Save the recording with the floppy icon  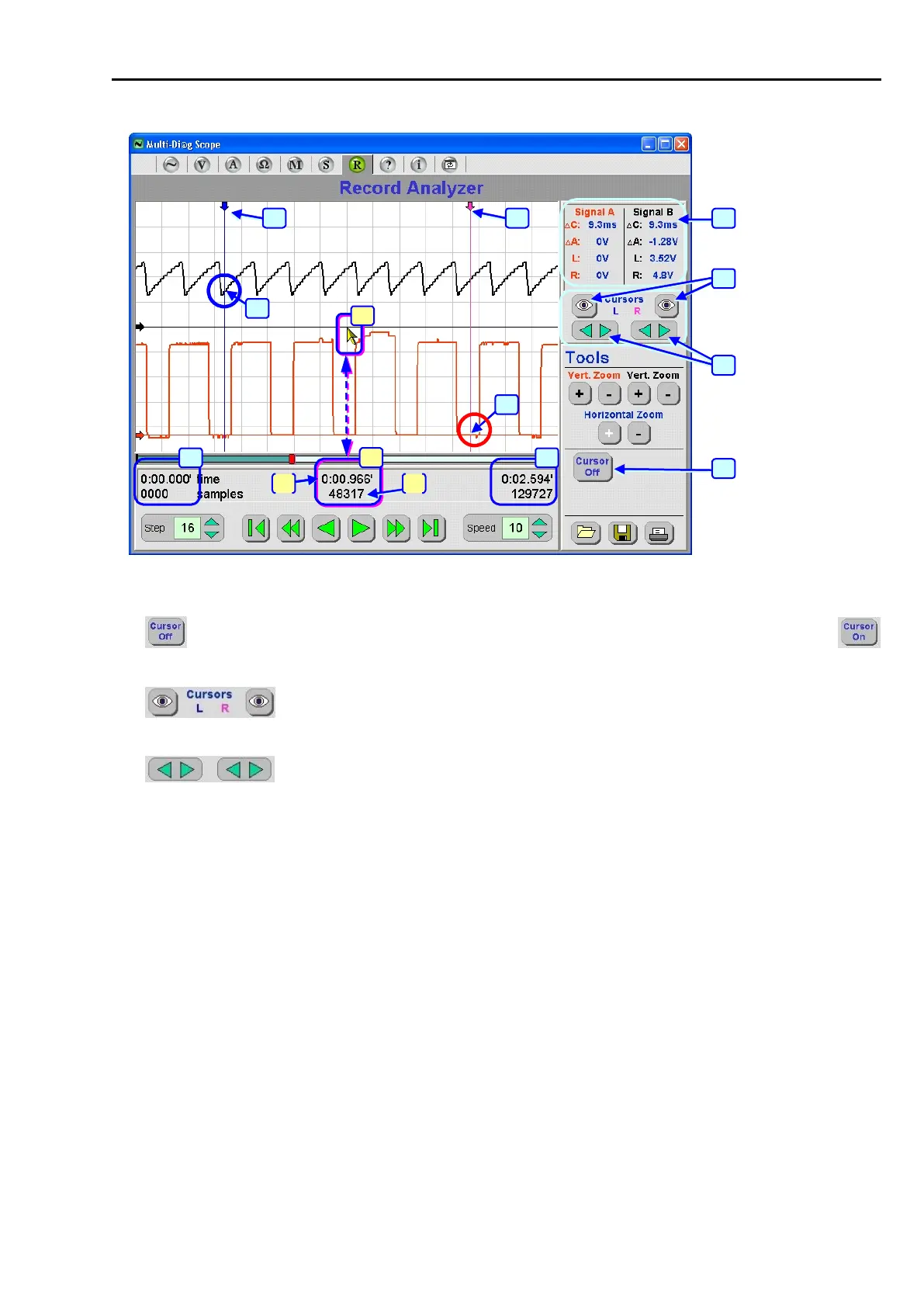(x=623, y=533)
